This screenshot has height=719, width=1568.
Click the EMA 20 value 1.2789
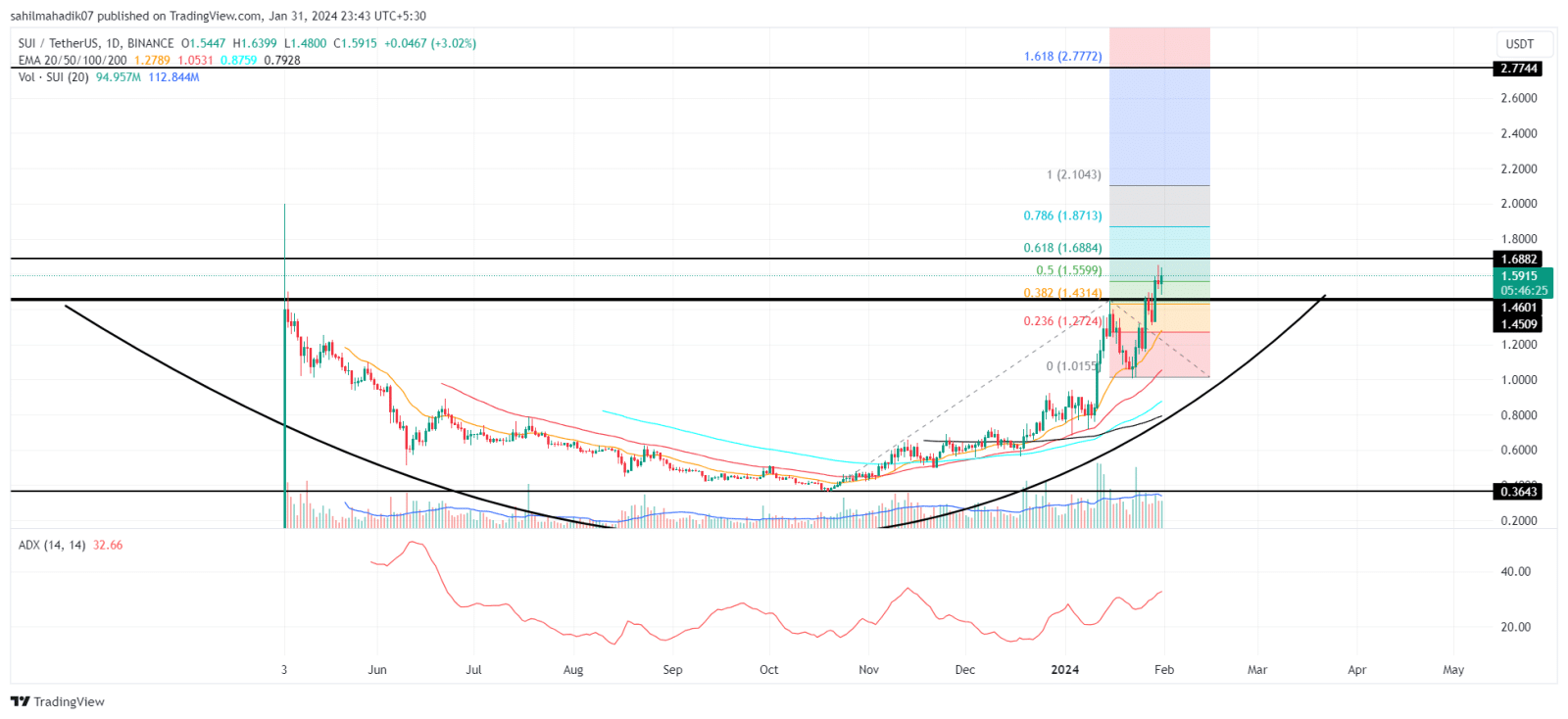pyautogui.click(x=152, y=60)
